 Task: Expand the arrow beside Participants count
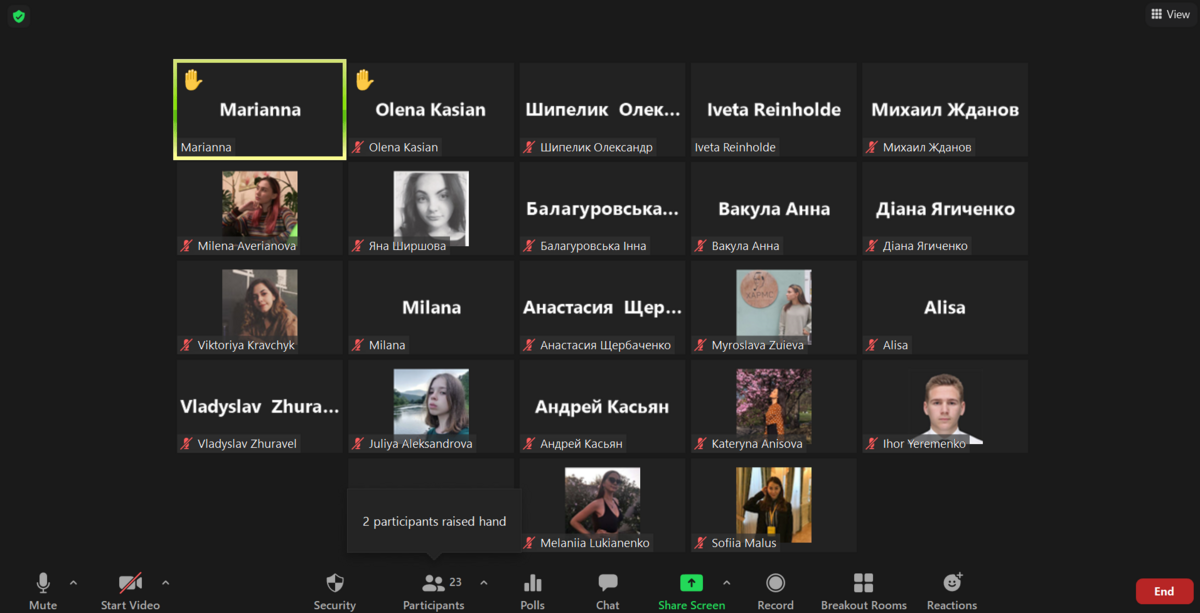tap(484, 583)
